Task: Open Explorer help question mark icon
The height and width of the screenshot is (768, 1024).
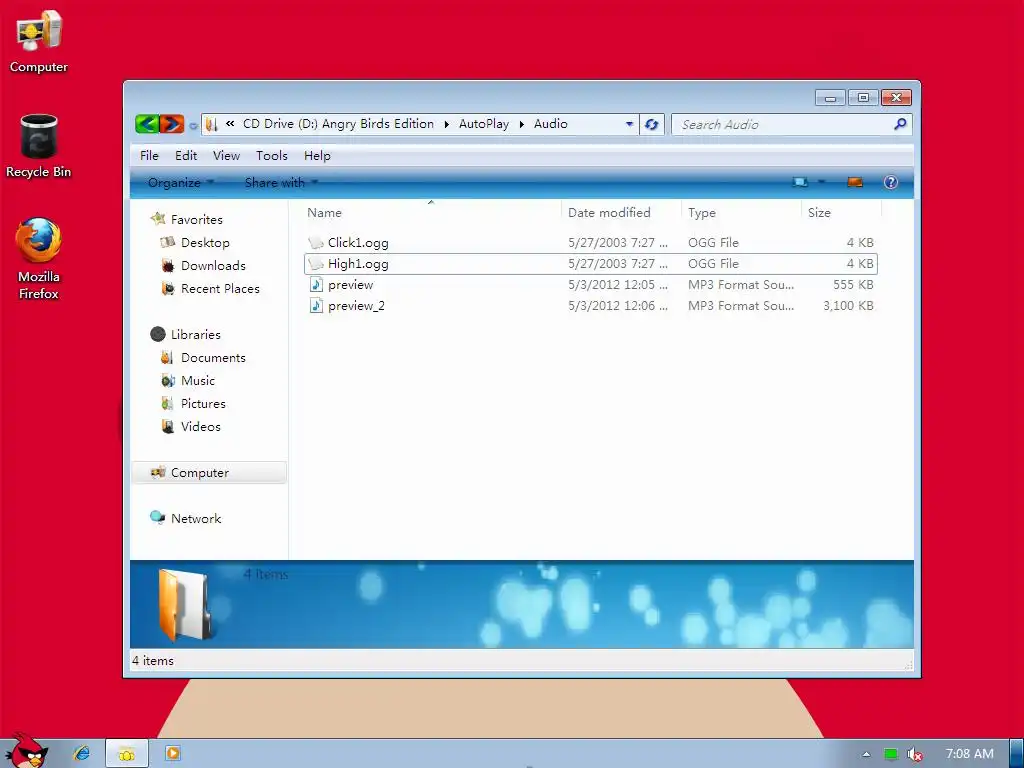Action: pyautogui.click(x=891, y=182)
